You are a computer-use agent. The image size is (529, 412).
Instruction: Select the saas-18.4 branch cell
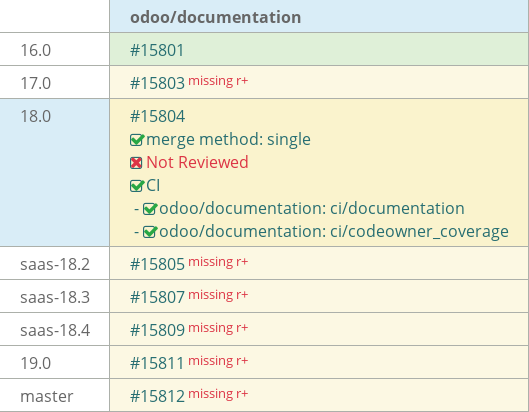click(x=55, y=329)
